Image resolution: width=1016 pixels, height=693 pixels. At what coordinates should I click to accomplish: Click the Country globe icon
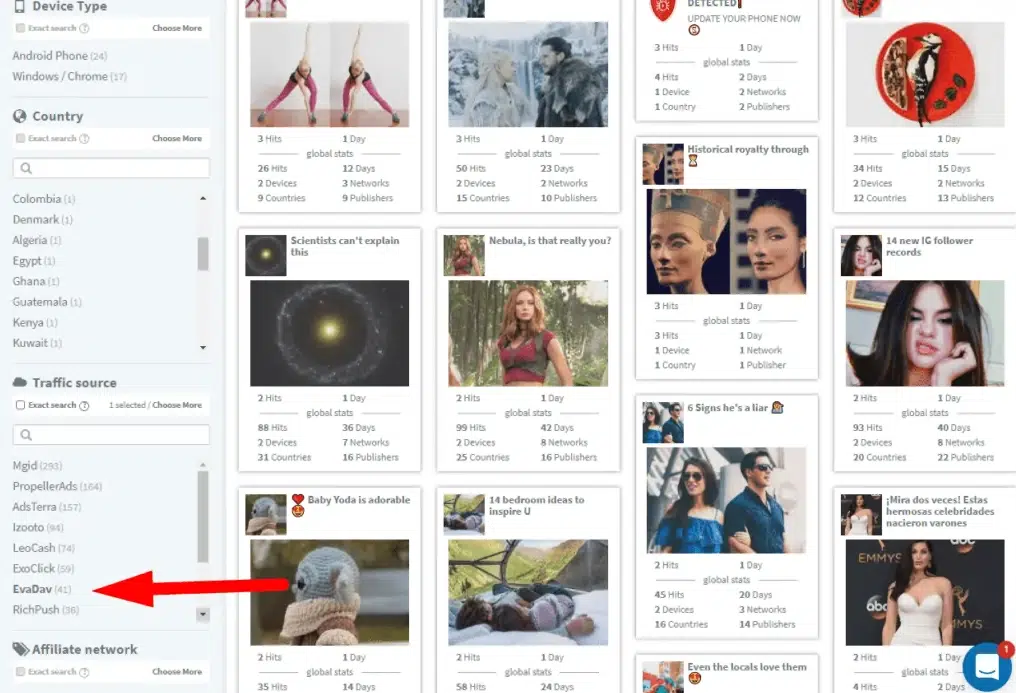click(19, 116)
